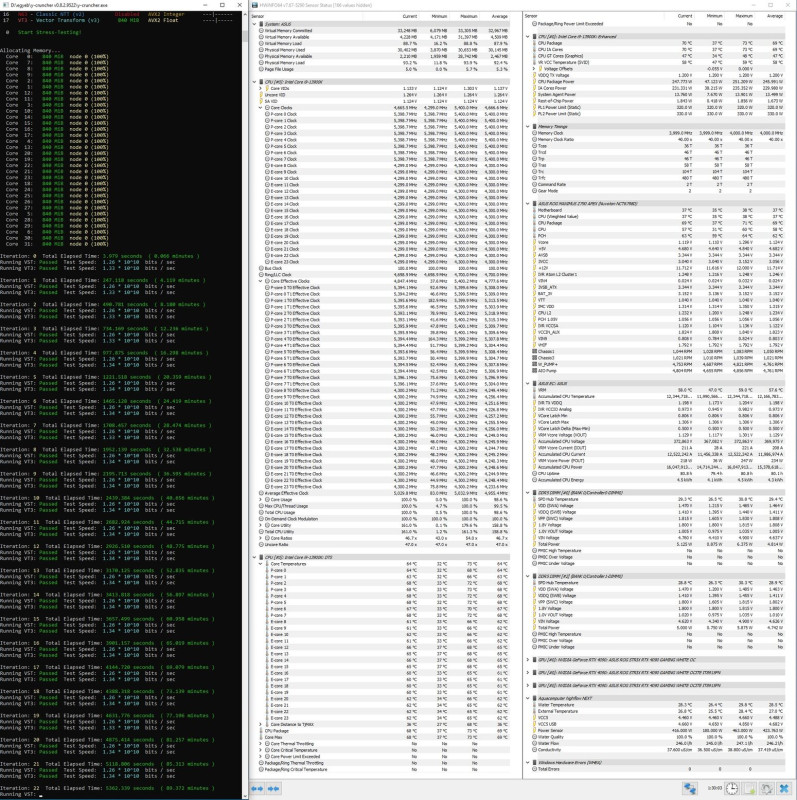Screen dimensions: 797x800
Task: Expand the Core Ratios row
Action: [260, 538]
